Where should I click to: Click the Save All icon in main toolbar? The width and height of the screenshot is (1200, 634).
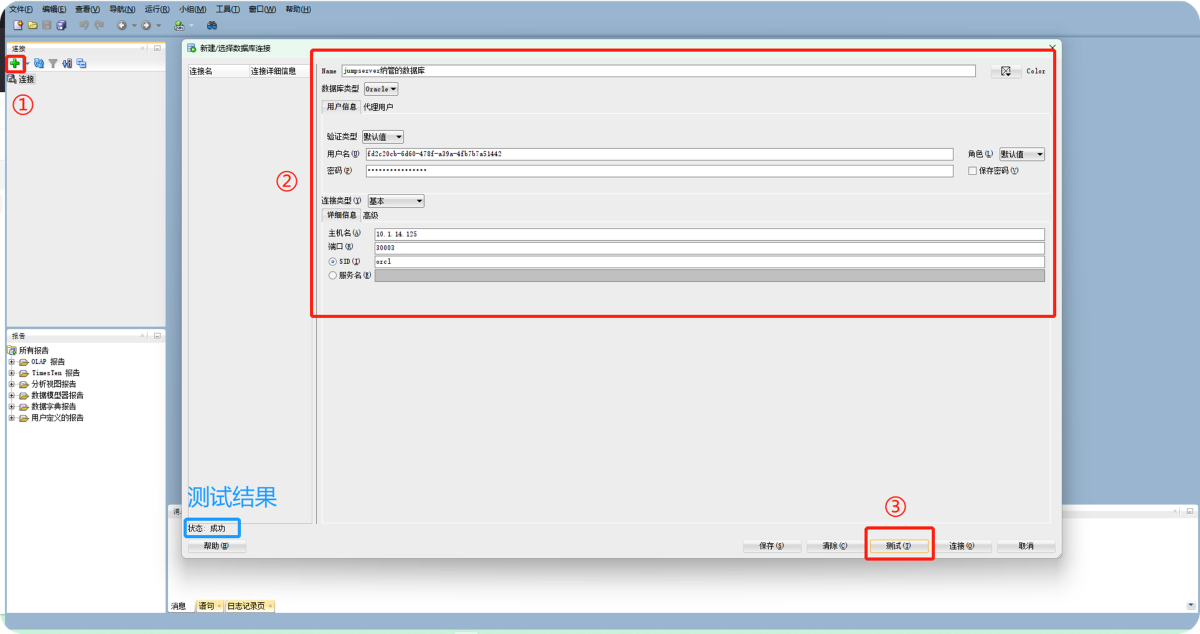61,25
